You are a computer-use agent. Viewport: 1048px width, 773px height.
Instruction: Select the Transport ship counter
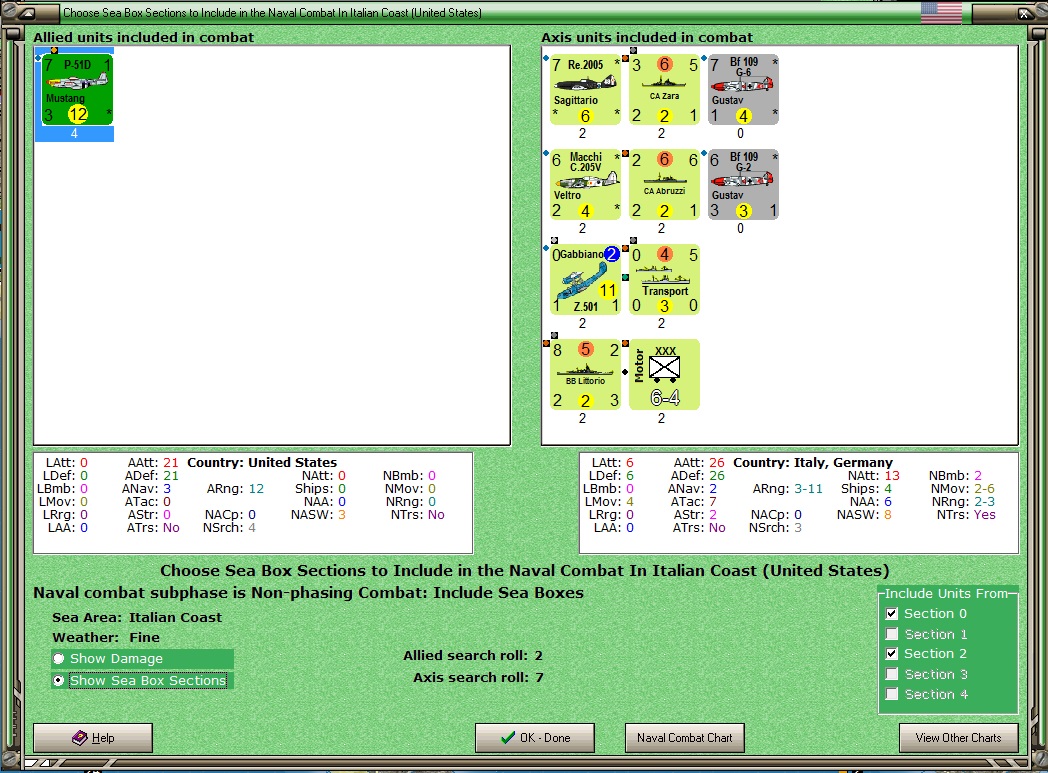pyautogui.click(x=664, y=279)
